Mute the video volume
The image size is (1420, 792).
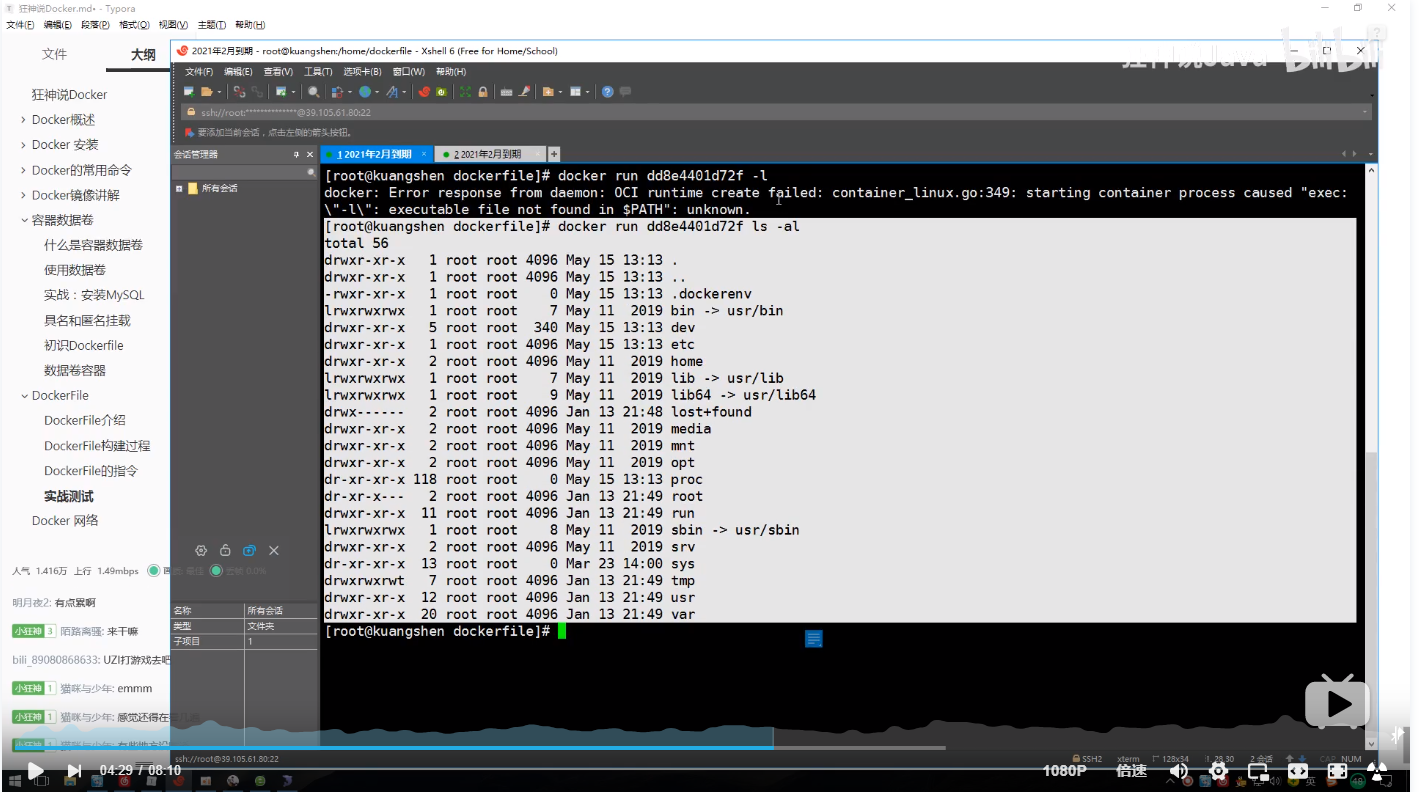click(1179, 770)
